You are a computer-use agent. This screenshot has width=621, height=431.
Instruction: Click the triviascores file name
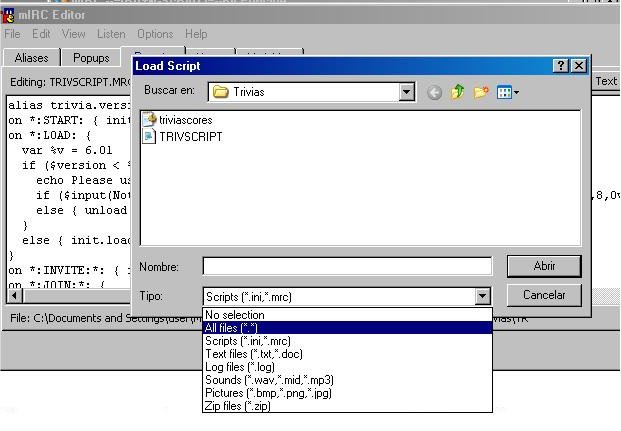click(x=186, y=120)
